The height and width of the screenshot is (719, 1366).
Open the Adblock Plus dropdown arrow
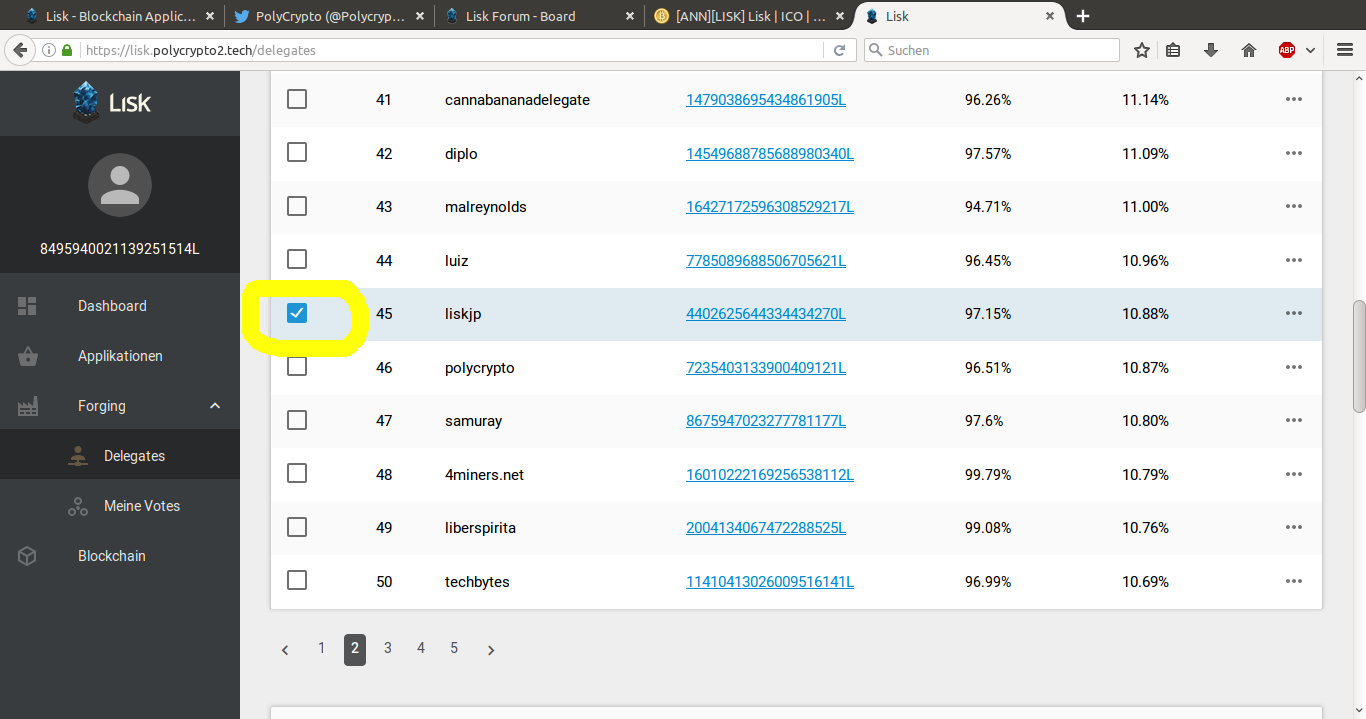[1311, 50]
